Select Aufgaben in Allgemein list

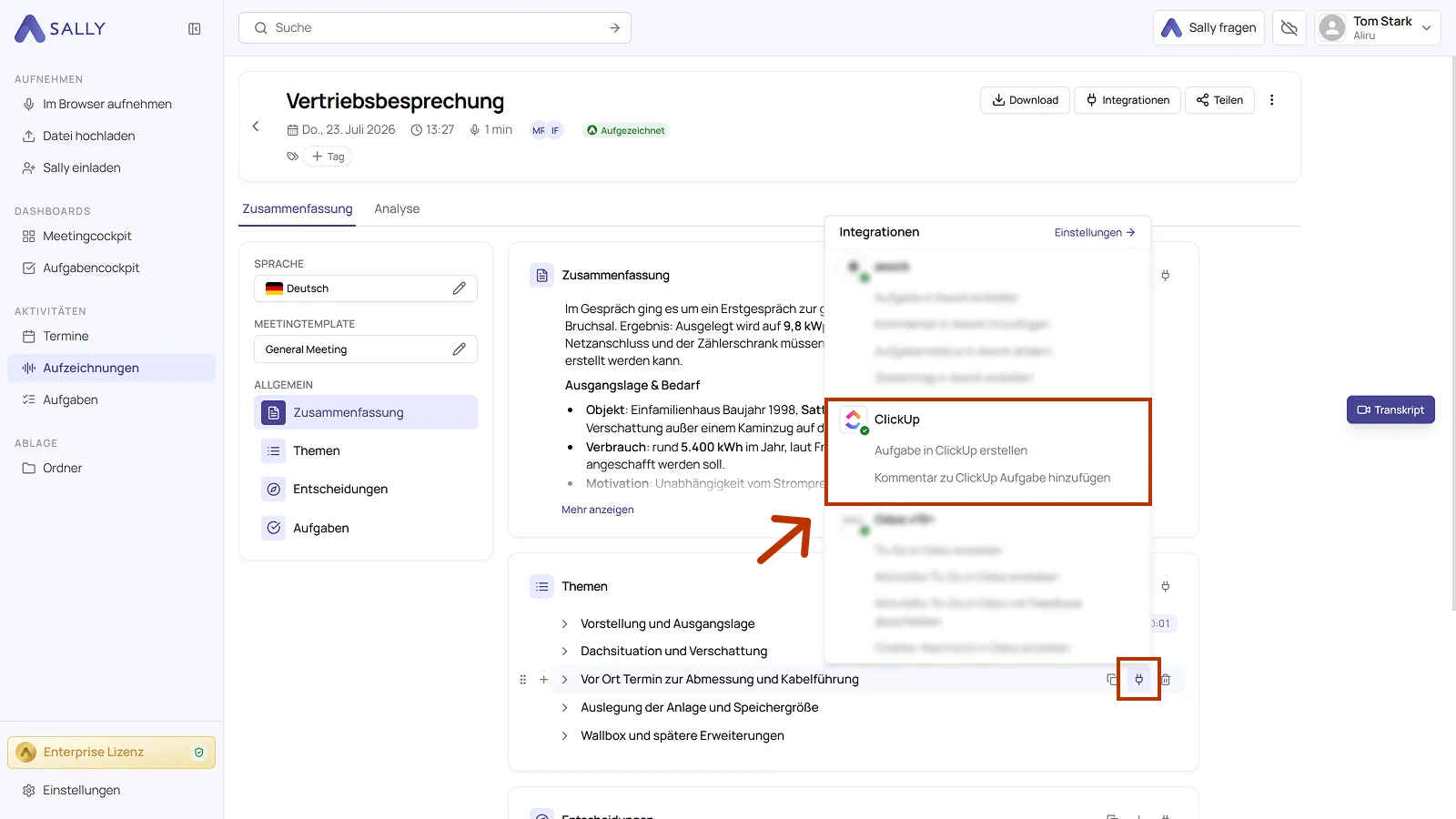coord(366,529)
